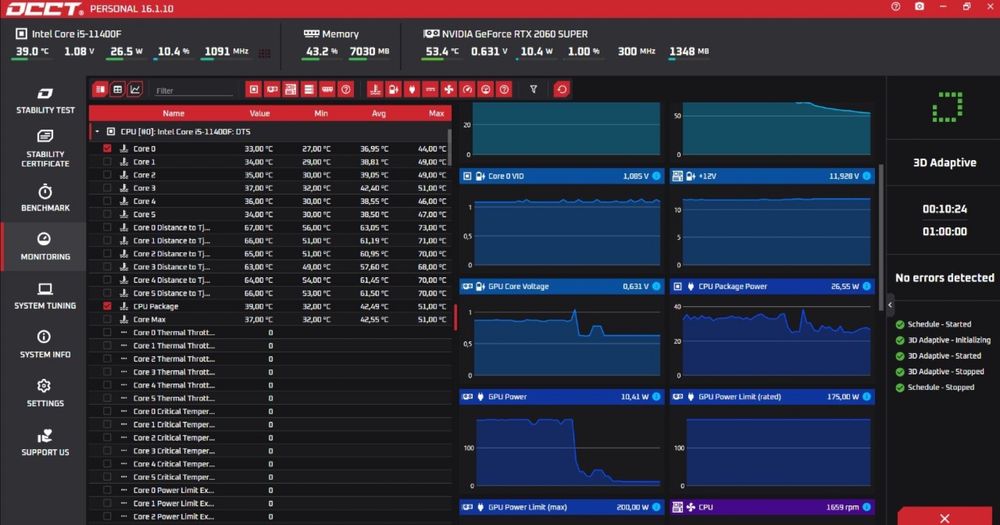
Task: Reset min/max values with refresh icon
Action: (562, 90)
